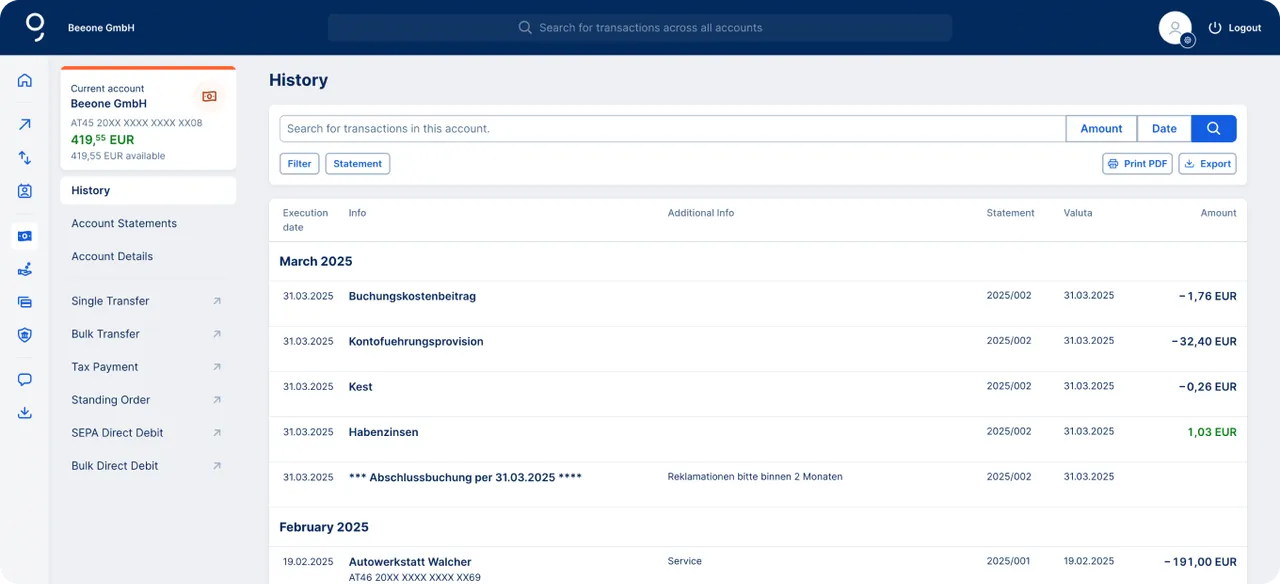Open the Home dashboard icon in the sidebar
Screen dimensions: 1280x584
(24, 81)
